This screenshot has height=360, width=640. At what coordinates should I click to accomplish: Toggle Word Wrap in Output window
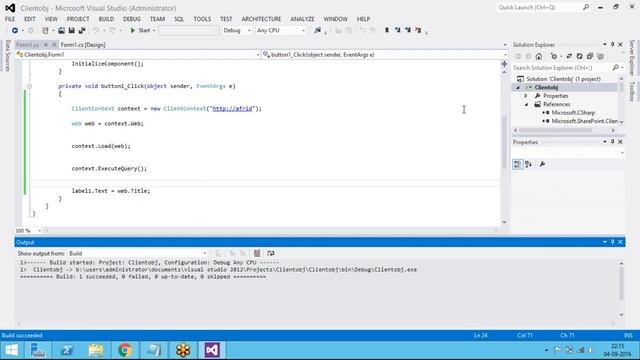[x=271, y=253]
